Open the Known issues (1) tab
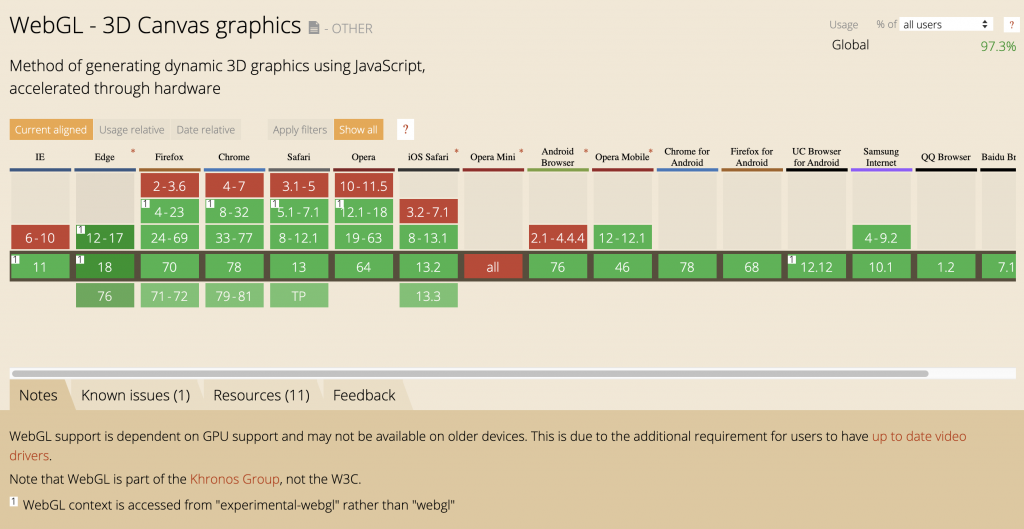 (x=135, y=395)
